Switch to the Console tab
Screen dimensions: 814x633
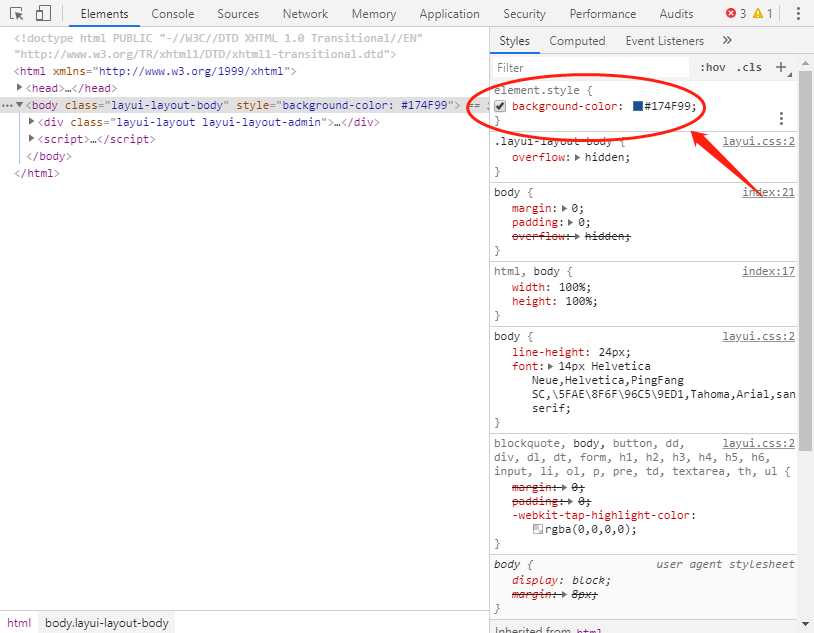point(173,14)
